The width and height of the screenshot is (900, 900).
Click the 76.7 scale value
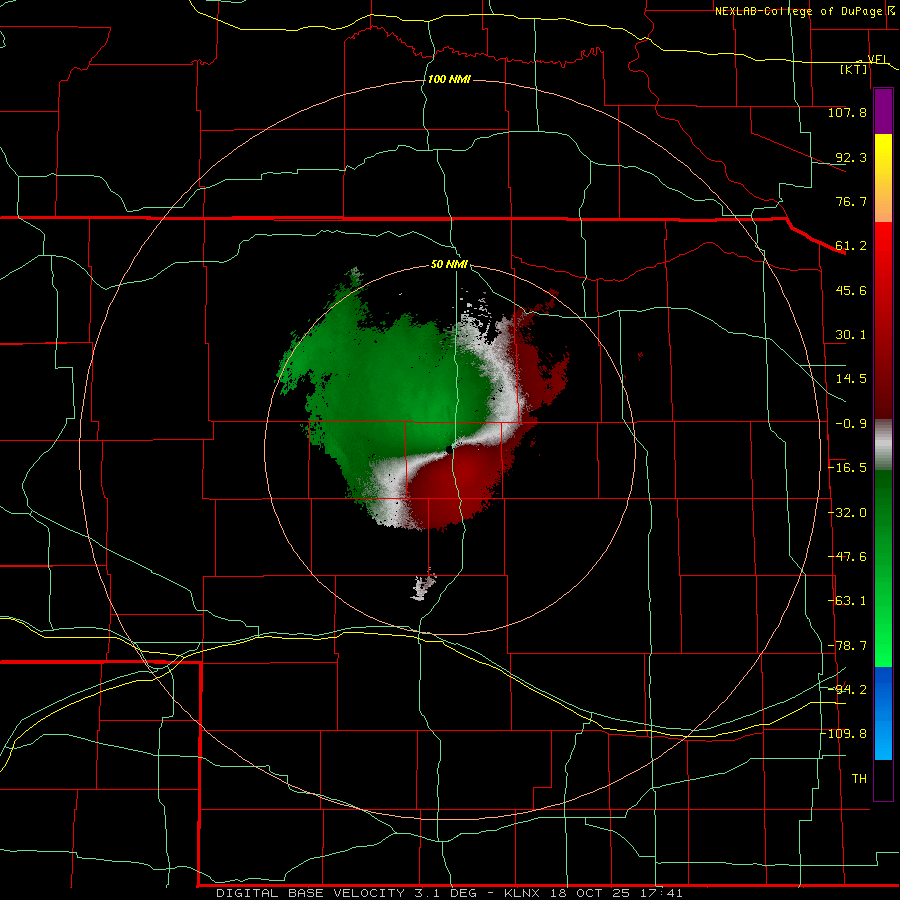[x=851, y=201]
